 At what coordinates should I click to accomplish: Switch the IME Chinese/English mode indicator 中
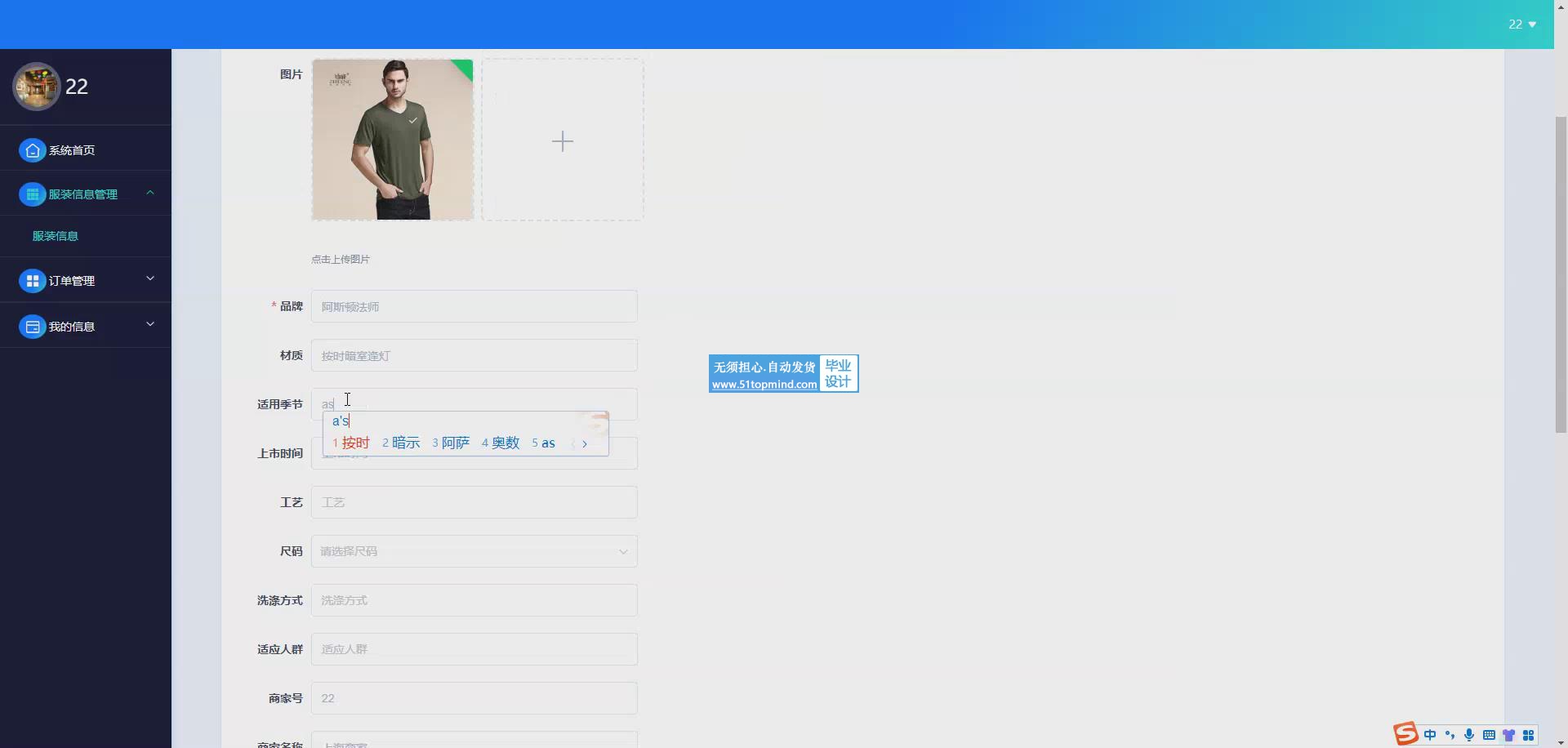point(1430,735)
